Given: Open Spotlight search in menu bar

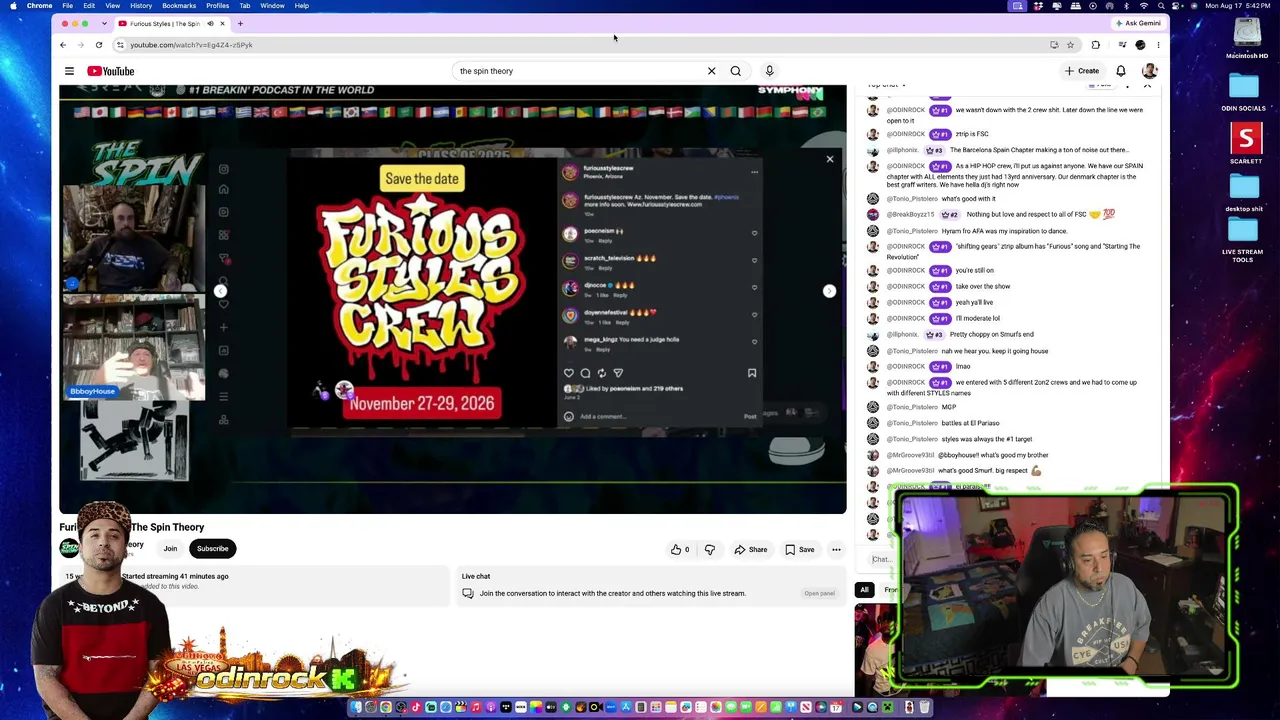Looking at the screenshot, I should tap(1161, 6).
